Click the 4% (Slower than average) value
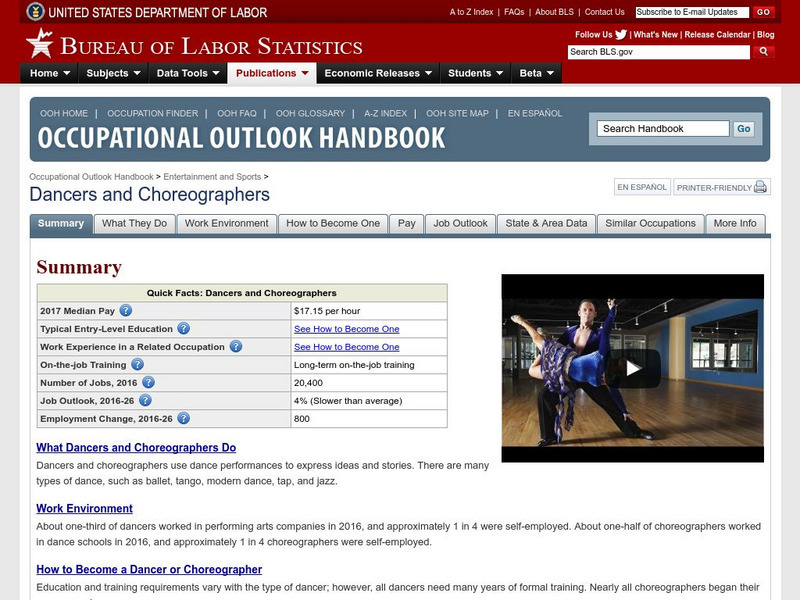 348,401
